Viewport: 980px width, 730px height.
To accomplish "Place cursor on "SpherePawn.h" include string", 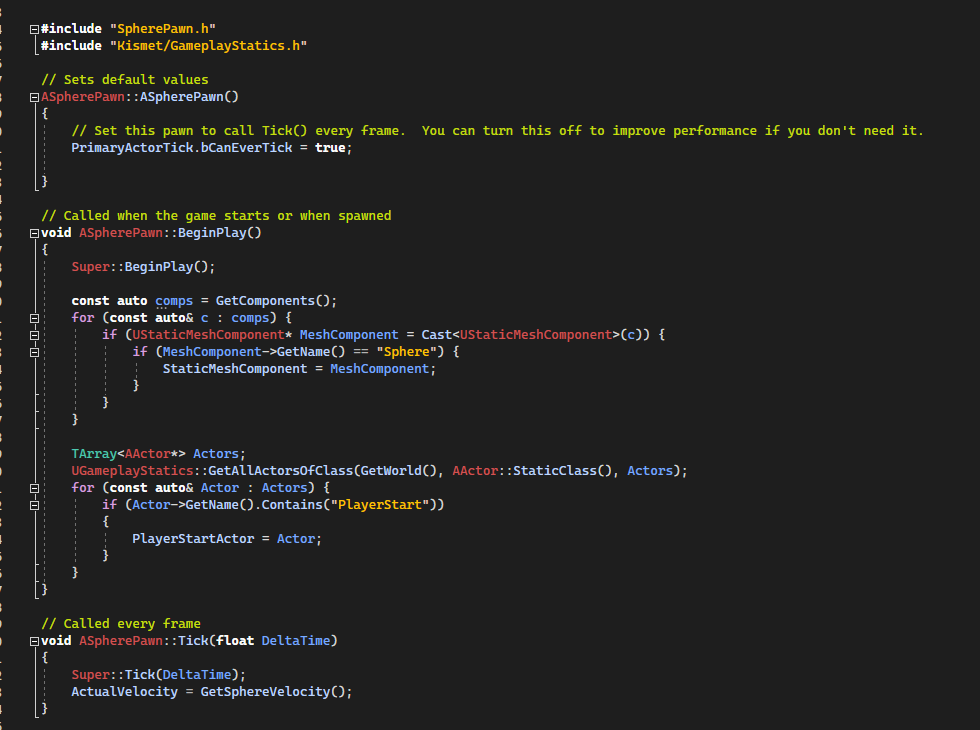I will [x=162, y=29].
